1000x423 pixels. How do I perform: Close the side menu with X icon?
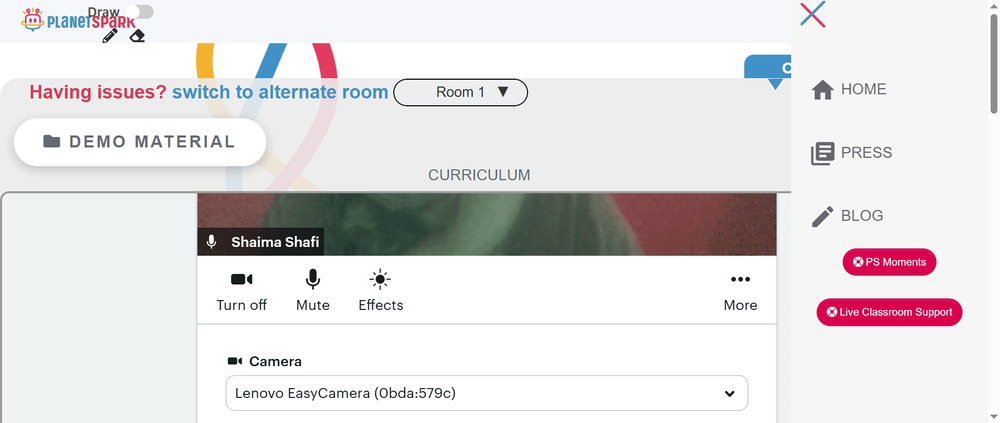coord(812,14)
